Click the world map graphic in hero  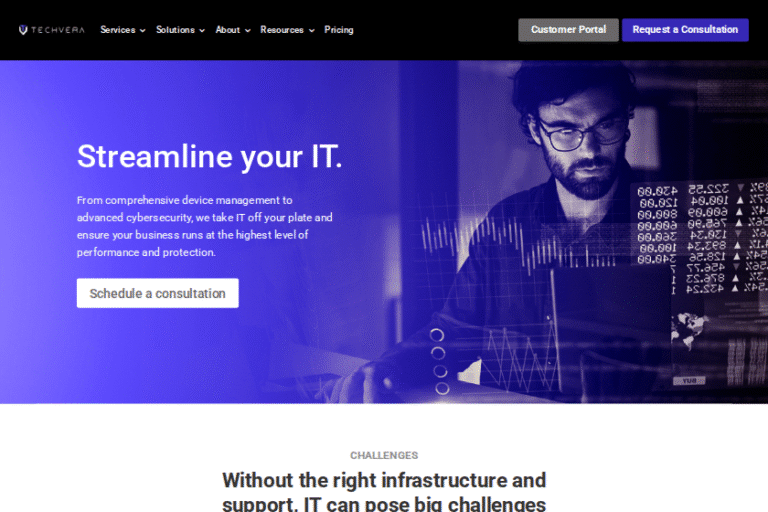[690, 330]
